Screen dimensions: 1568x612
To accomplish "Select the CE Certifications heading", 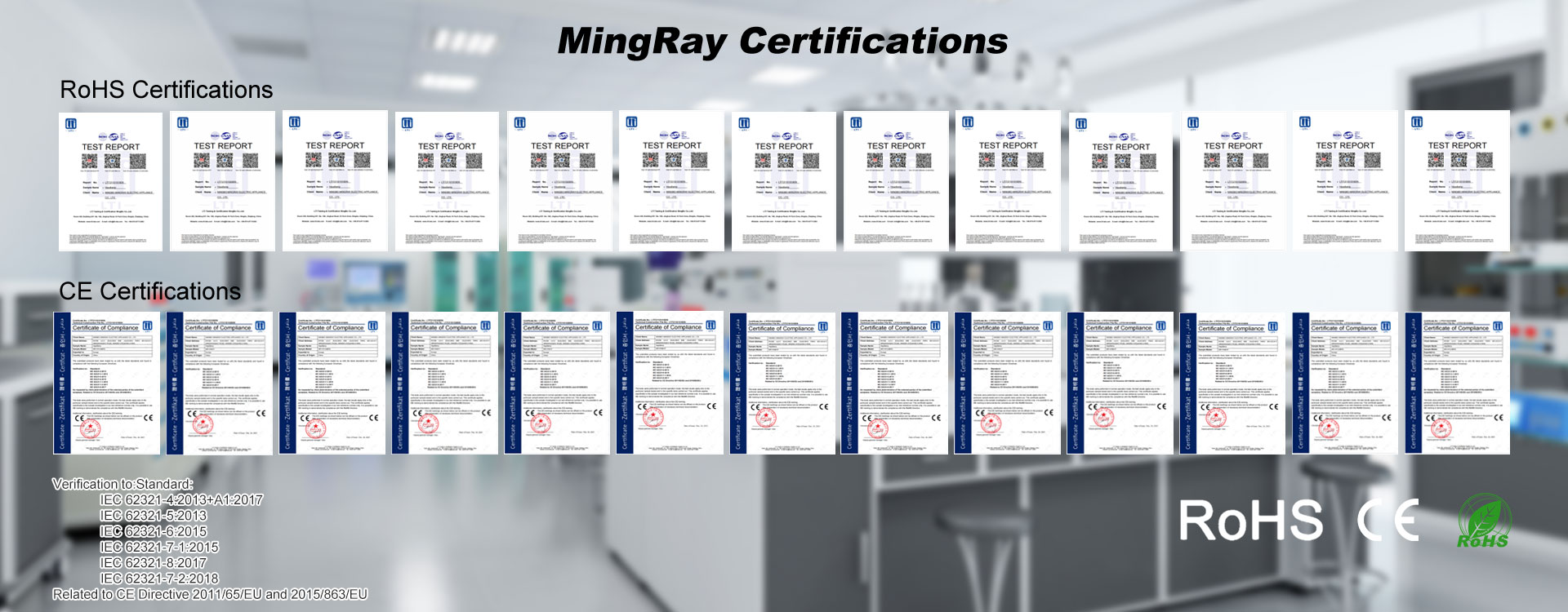I will click(x=149, y=291).
